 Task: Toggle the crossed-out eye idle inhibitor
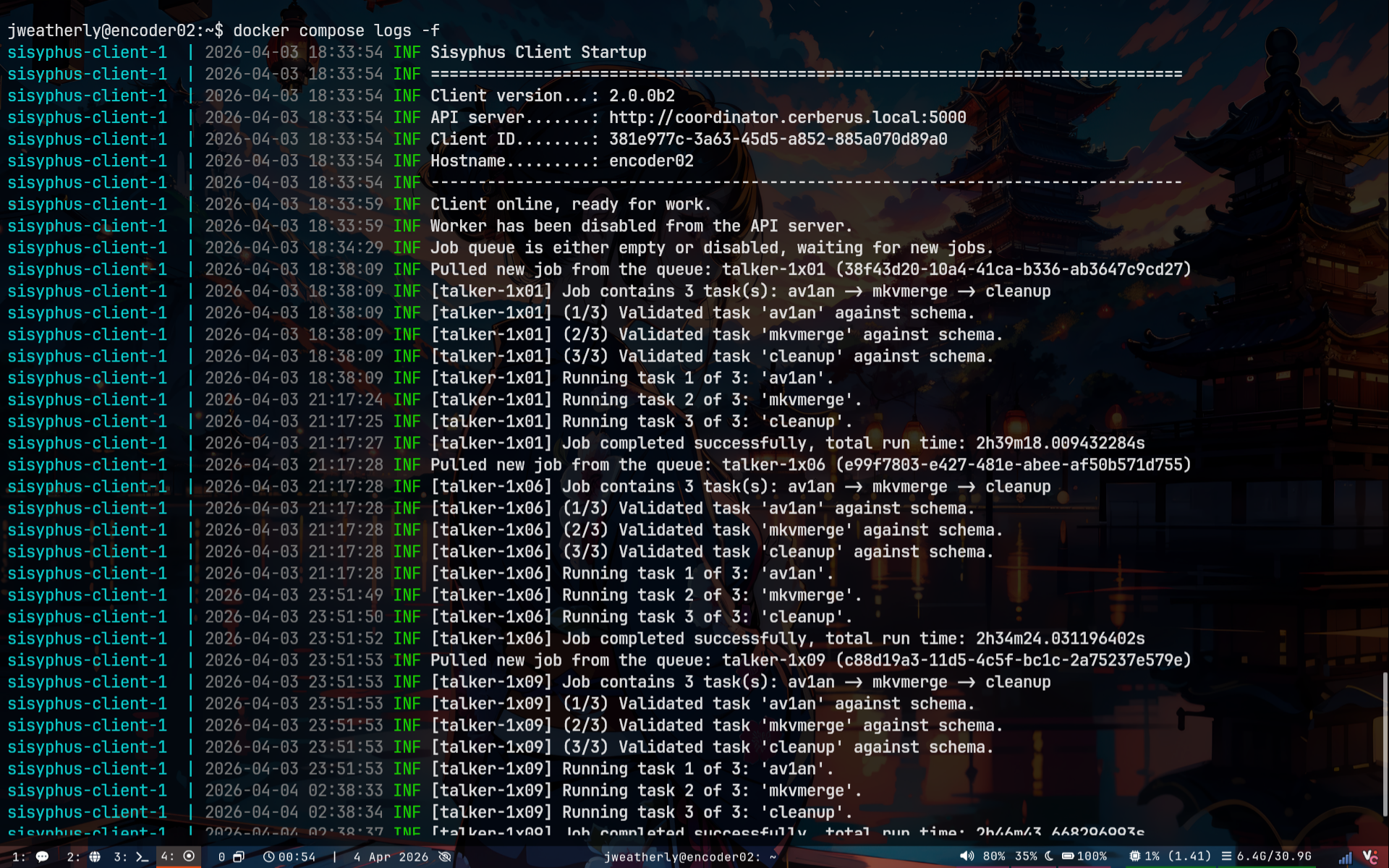(x=445, y=856)
